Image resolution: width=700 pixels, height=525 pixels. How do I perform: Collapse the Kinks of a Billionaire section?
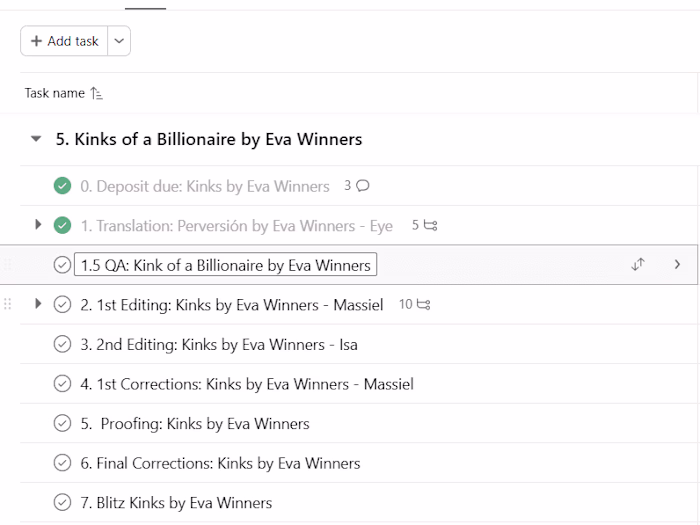[37, 140]
